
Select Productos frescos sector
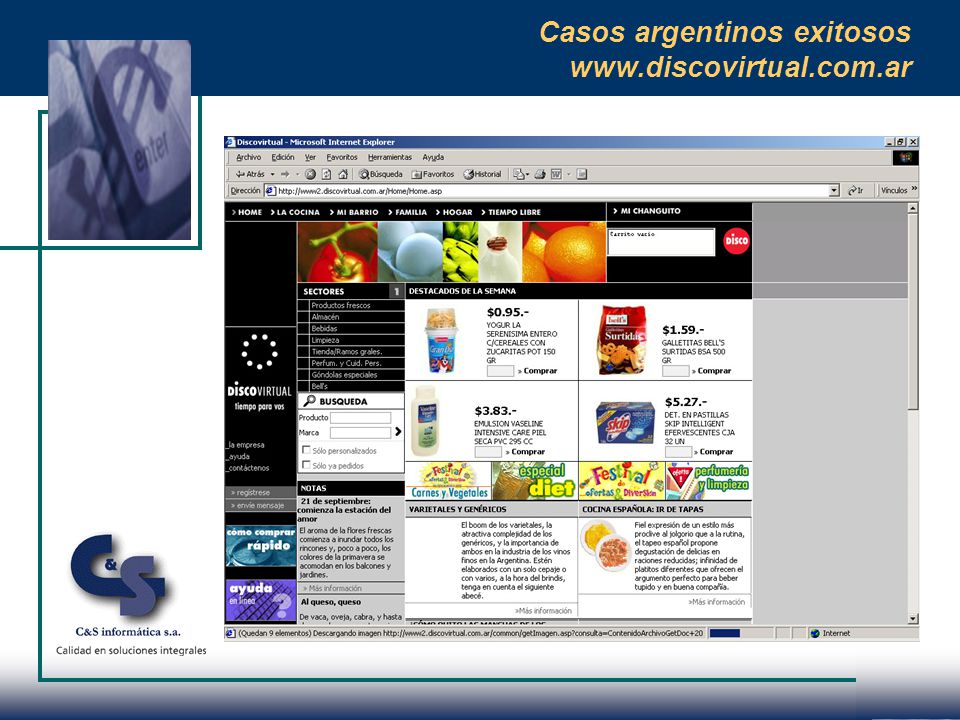point(341,305)
